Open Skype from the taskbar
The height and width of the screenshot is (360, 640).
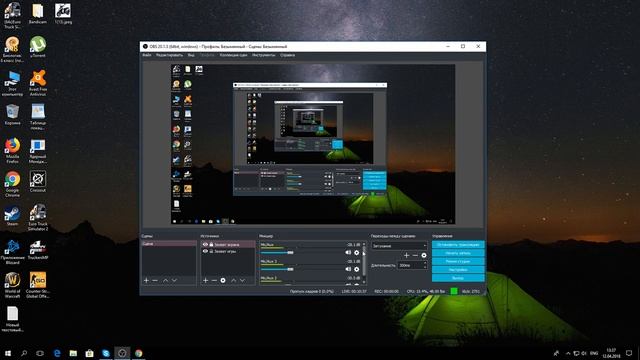click(106, 353)
